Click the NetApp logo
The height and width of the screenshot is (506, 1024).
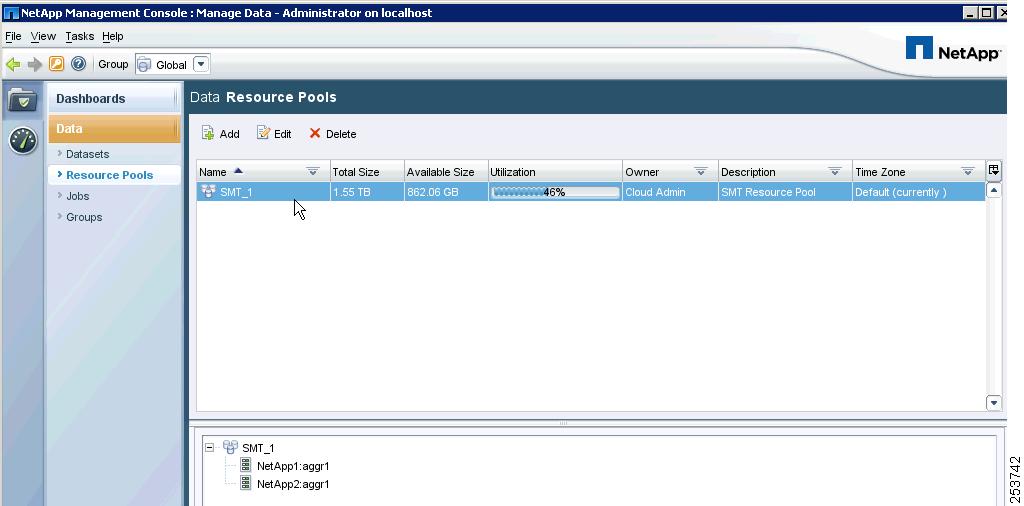953,49
